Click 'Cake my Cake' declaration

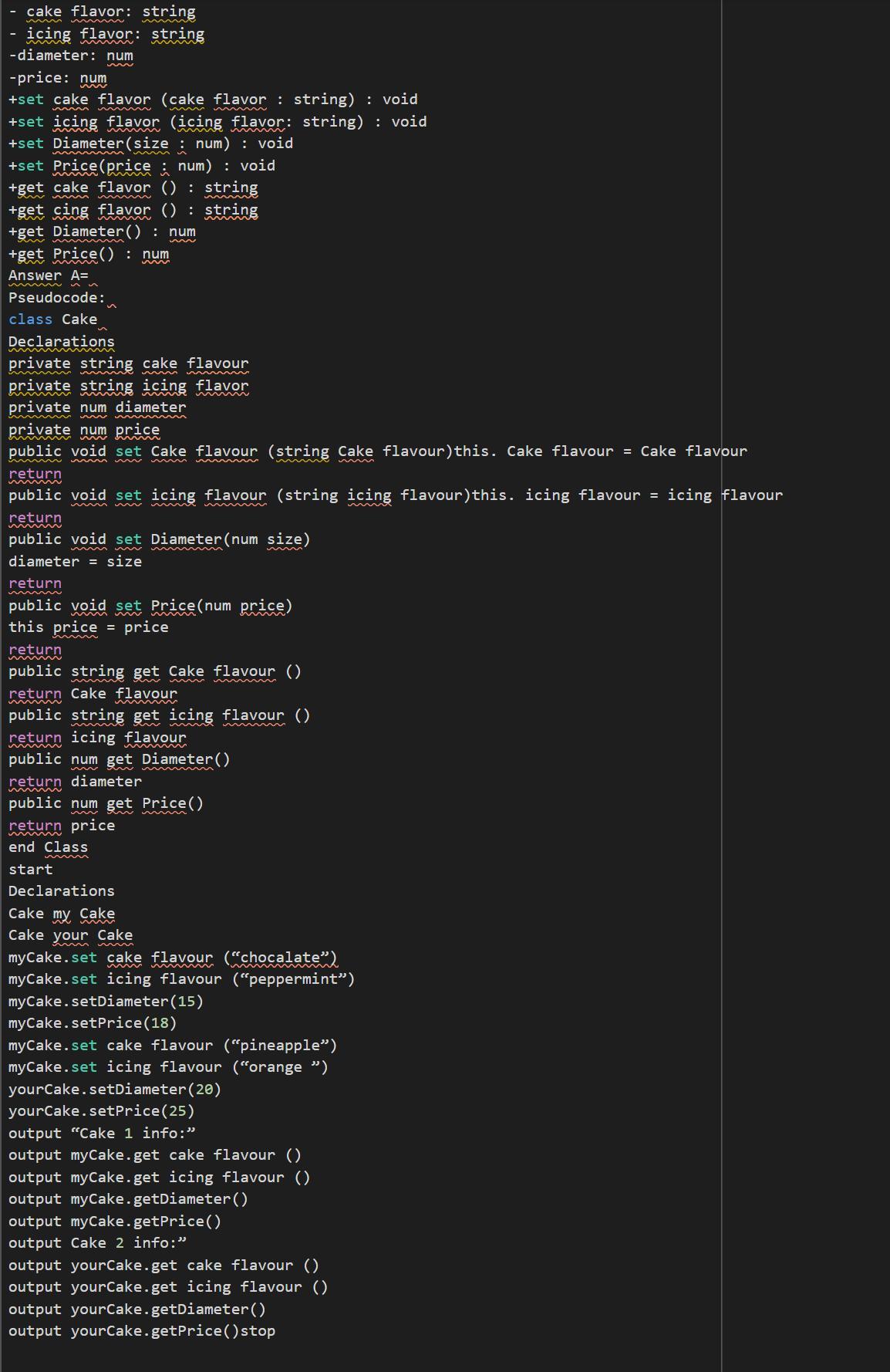(x=62, y=914)
